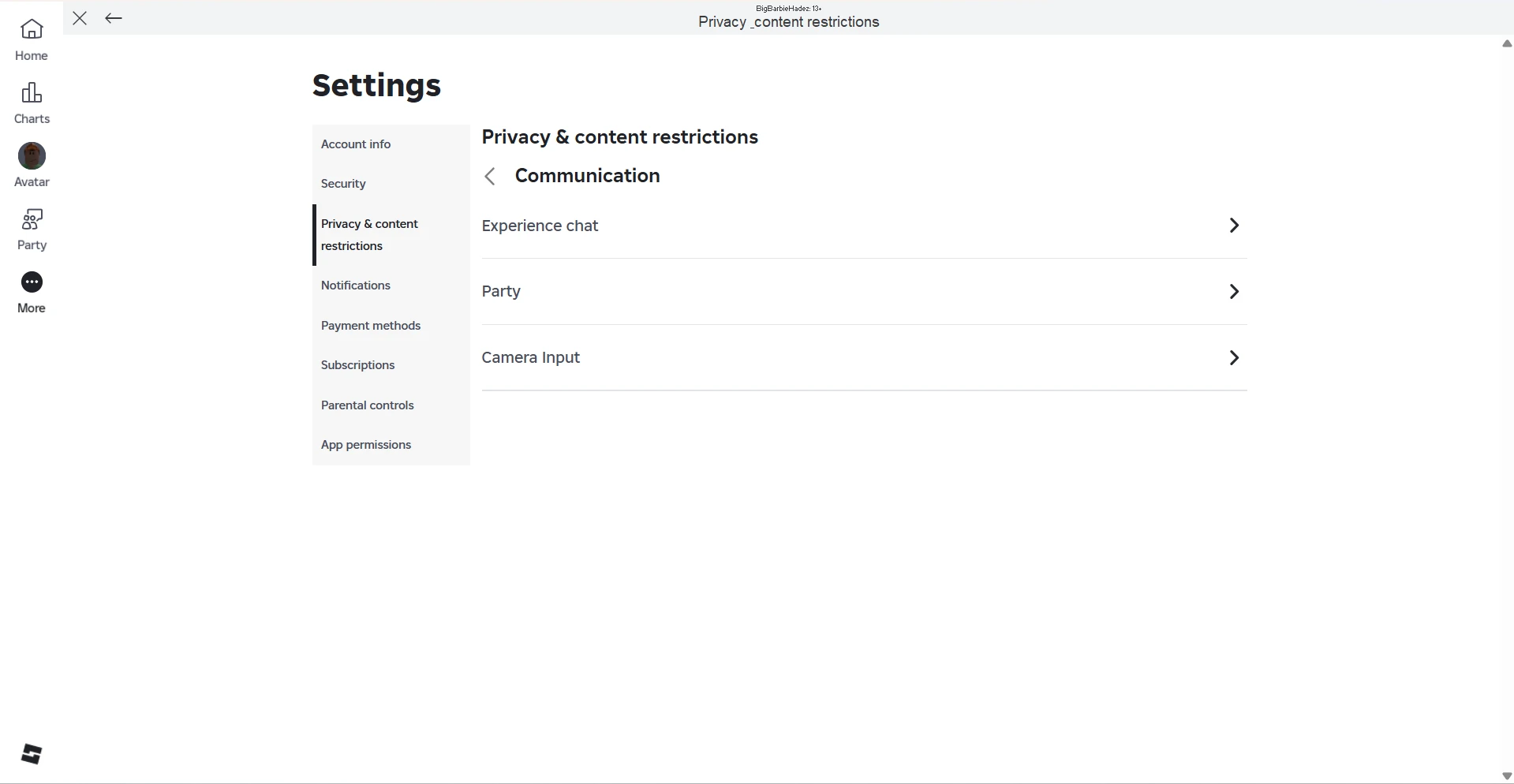The height and width of the screenshot is (784, 1514).
Task: Open the Avatar editor from the sidebar
Action: 32,165
